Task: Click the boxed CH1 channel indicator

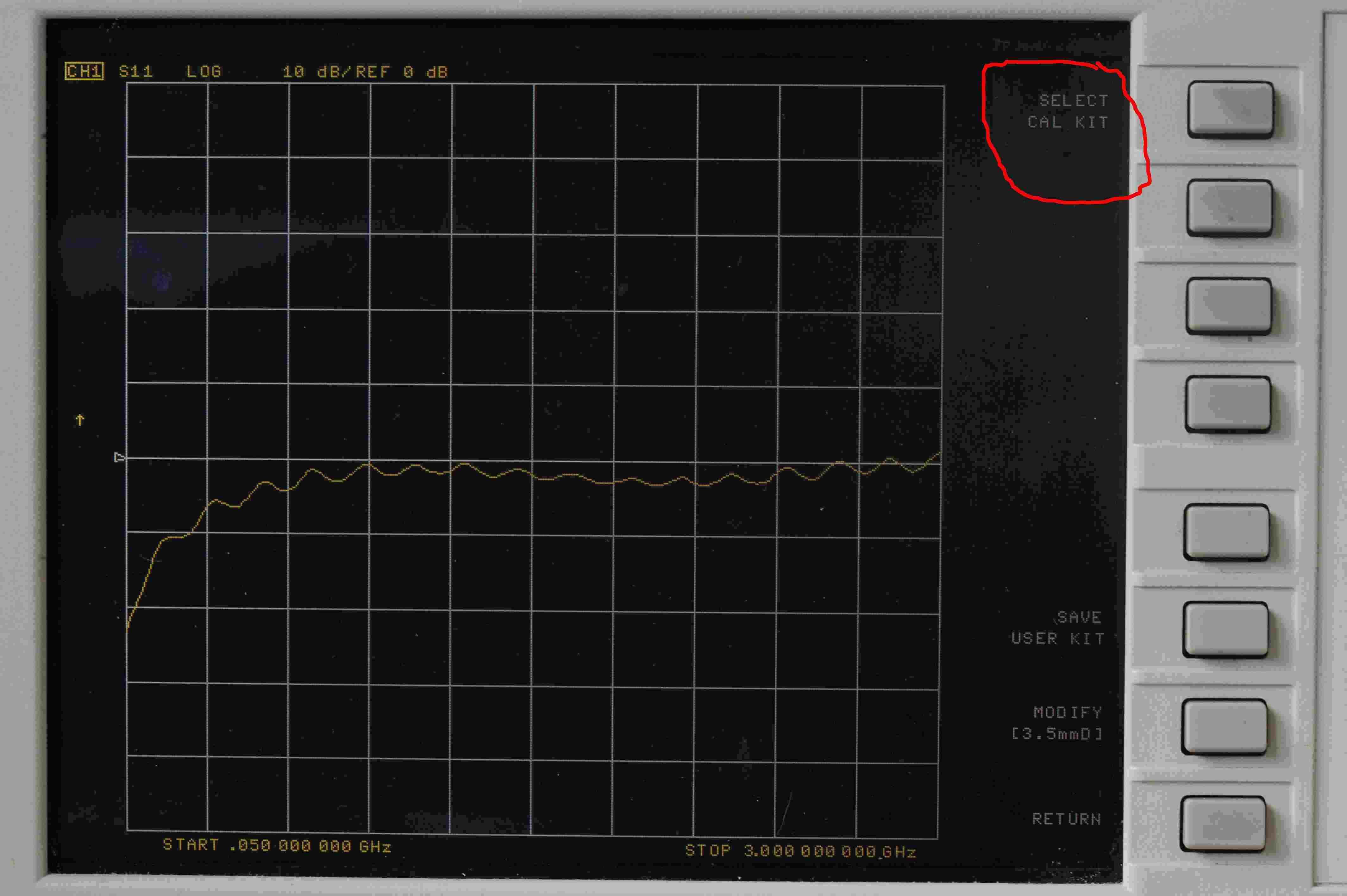Action: coord(84,72)
